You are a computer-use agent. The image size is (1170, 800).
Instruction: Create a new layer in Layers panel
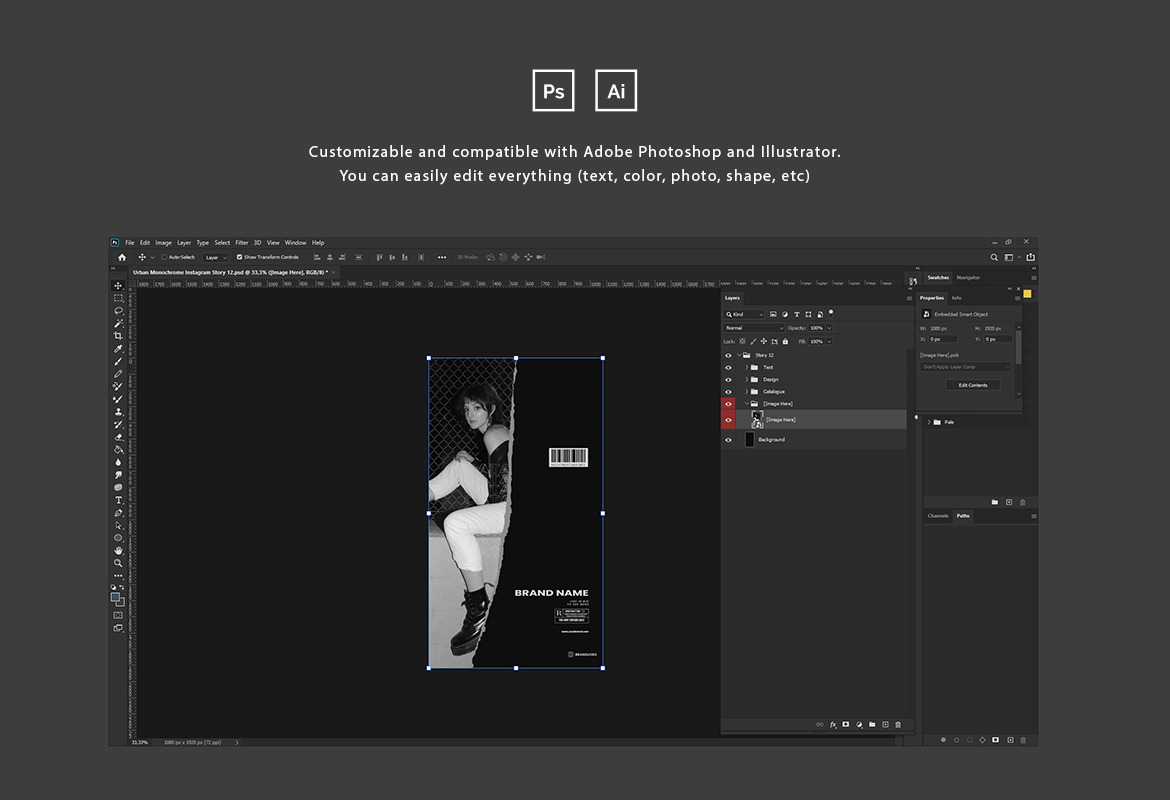(x=885, y=725)
